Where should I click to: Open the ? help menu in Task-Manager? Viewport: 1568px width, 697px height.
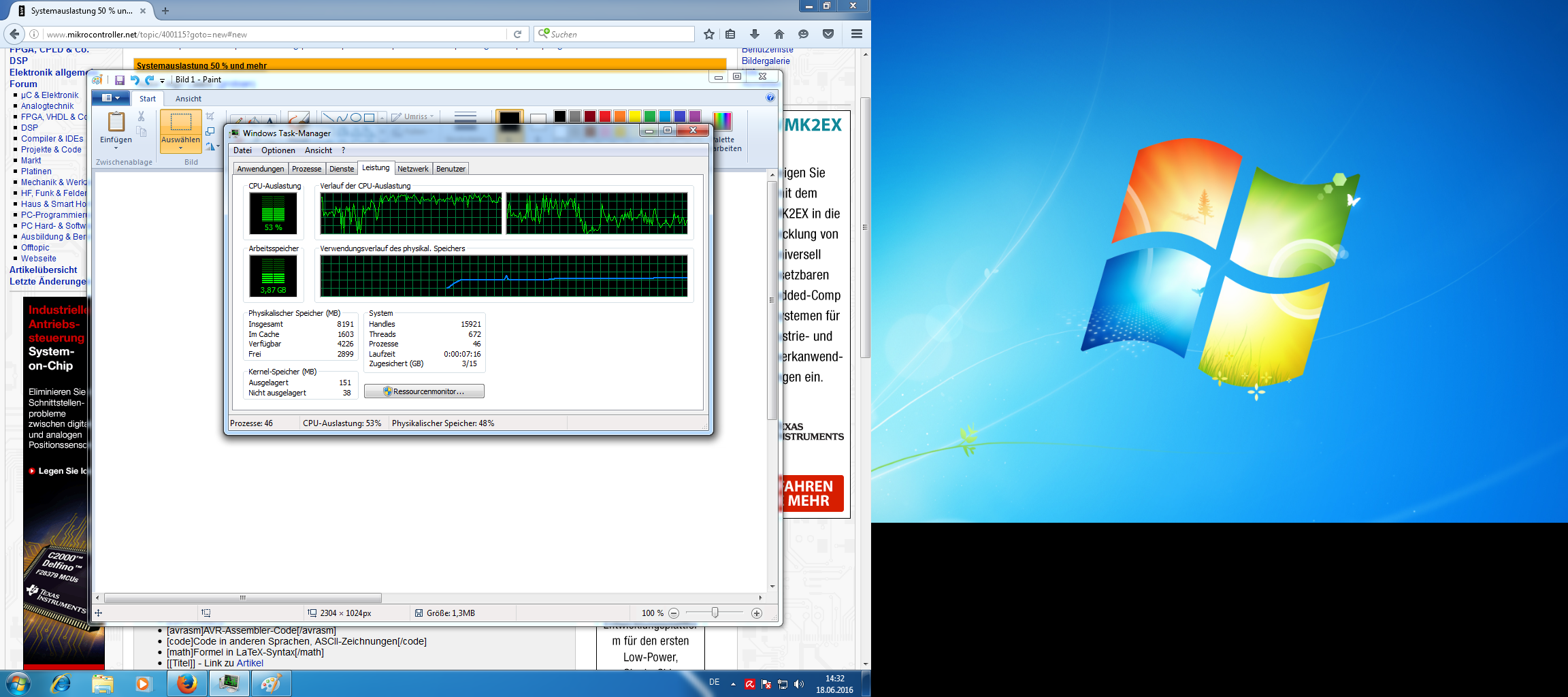click(x=343, y=150)
